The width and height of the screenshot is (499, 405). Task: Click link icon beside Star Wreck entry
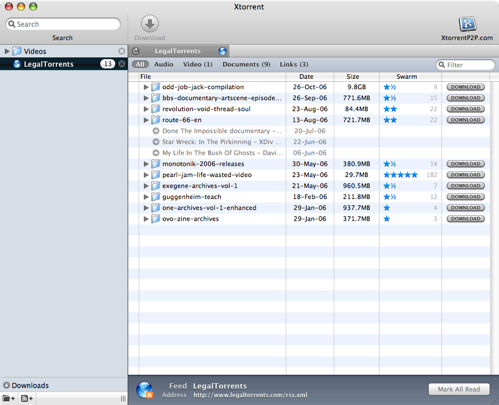[x=156, y=142]
